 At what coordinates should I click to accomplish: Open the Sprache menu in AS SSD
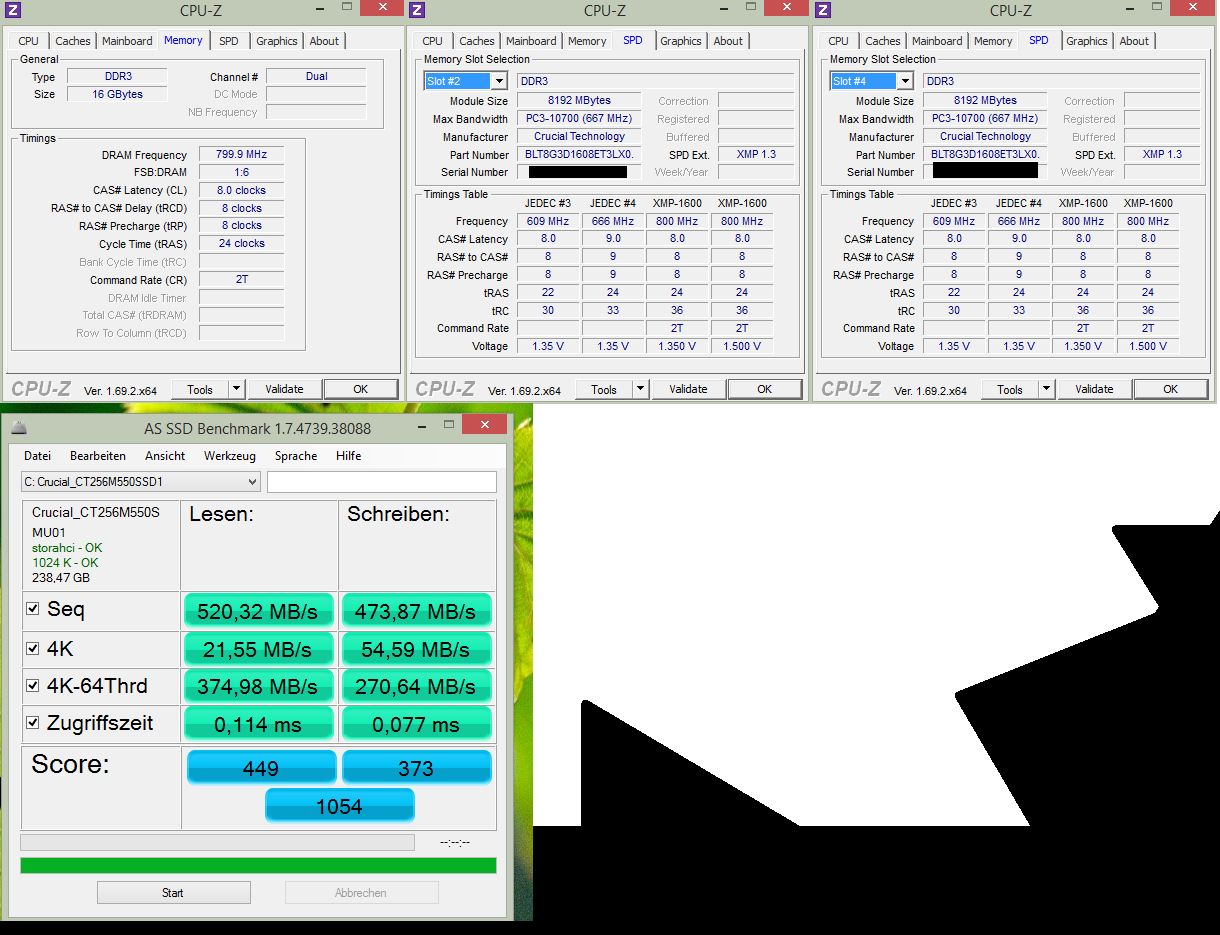(x=296, y=456)
